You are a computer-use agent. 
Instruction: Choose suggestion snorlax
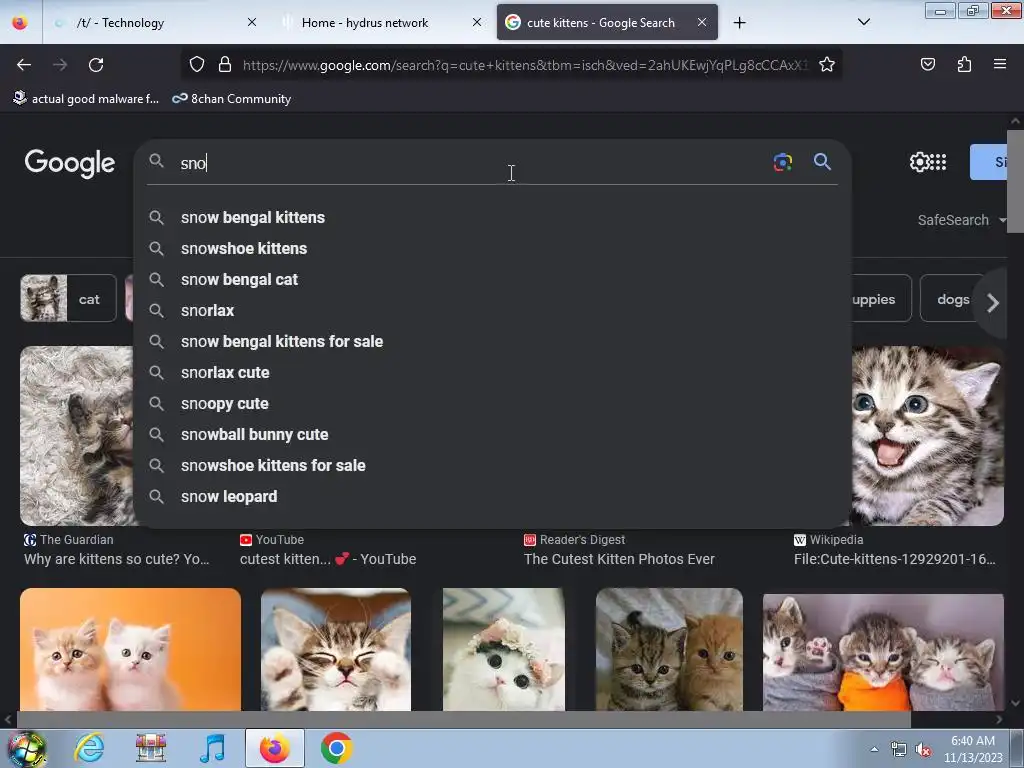click(492, 310)
